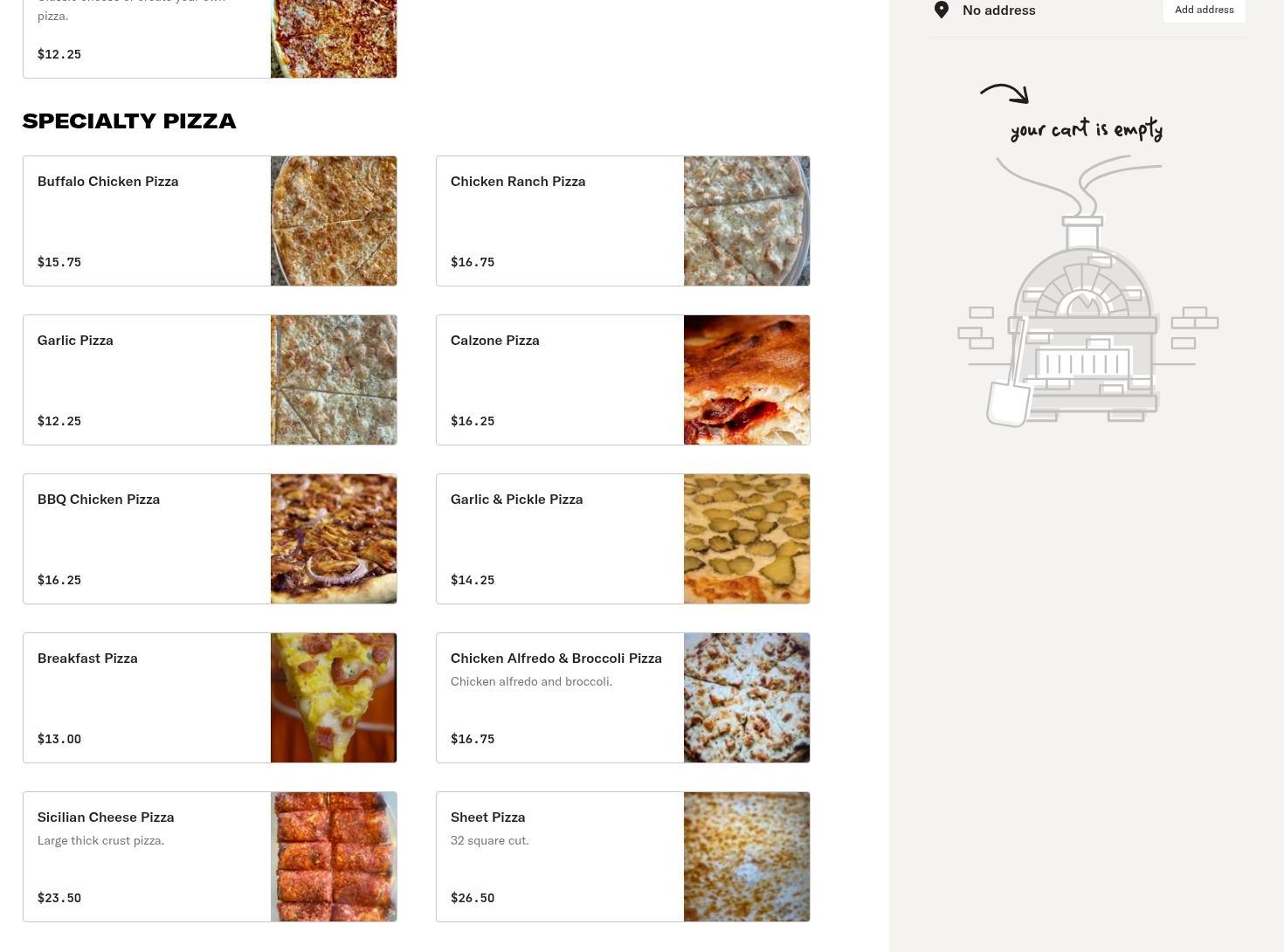
Task: Click the Garlic Pizza thumbnail
Action: click(x=334, y=380)
